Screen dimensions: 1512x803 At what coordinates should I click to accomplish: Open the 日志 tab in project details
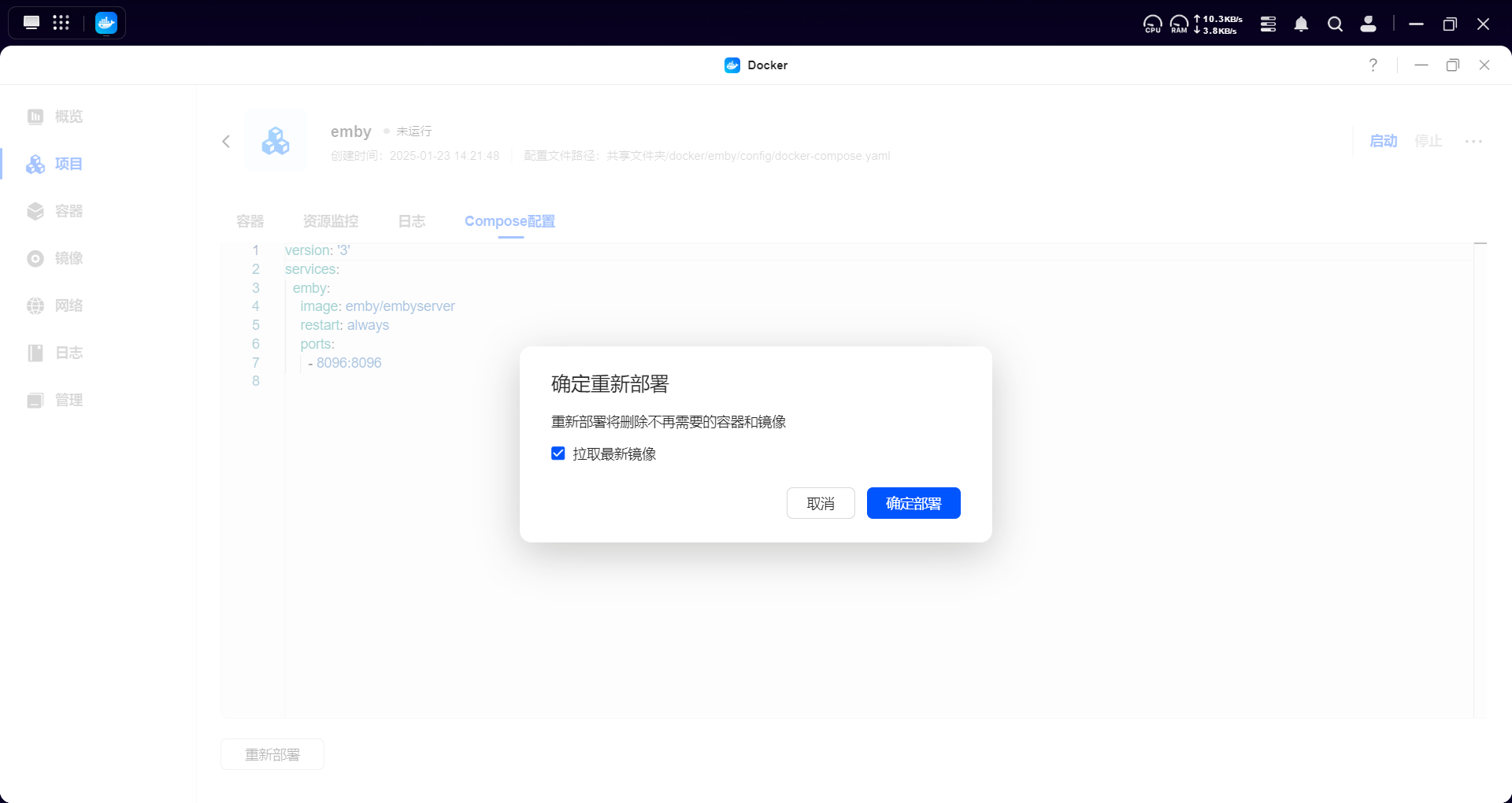pyautogui.click(x=411, y=221)
